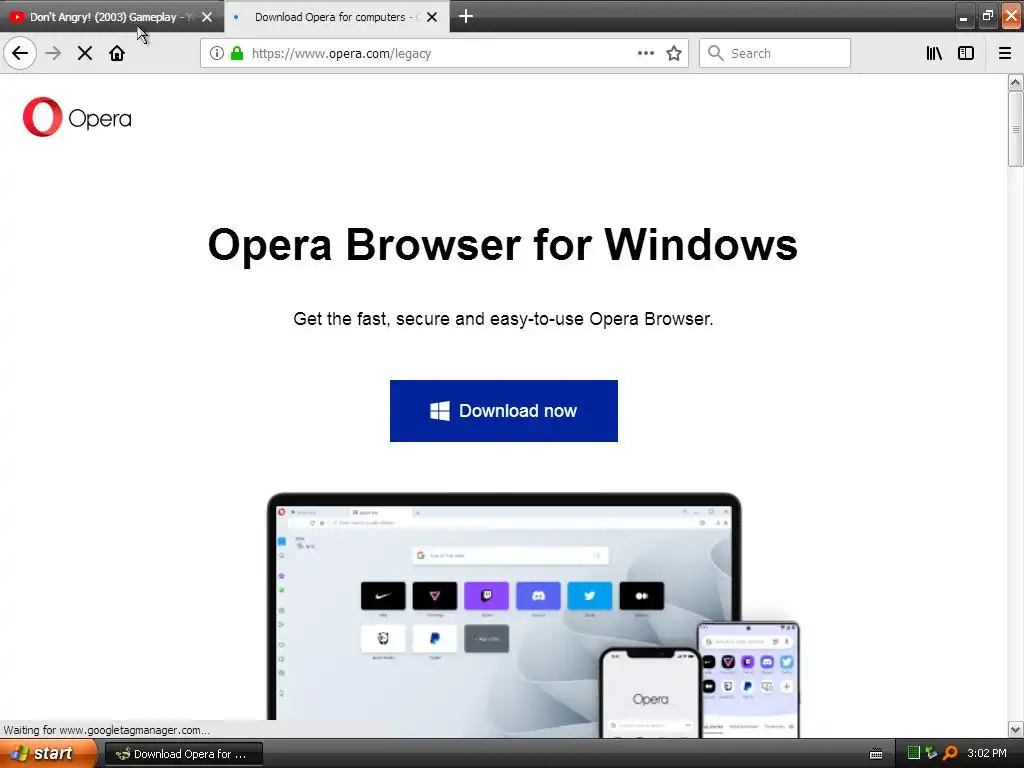Click the scrollbar up arrow
1024x768 pixels.
click(1015, 82)
